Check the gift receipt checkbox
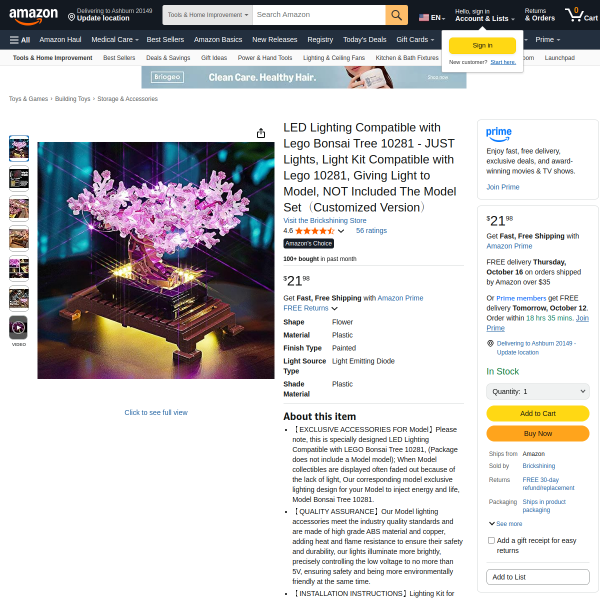The width and height of the screenshot is (600, 600). [x=491, y=540]
